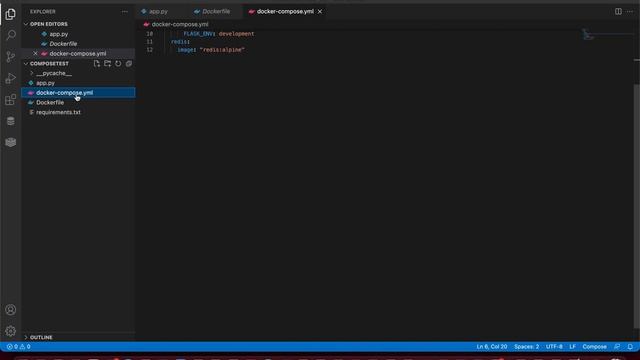
Task: Click the development value on line 10
Action: 236,34
